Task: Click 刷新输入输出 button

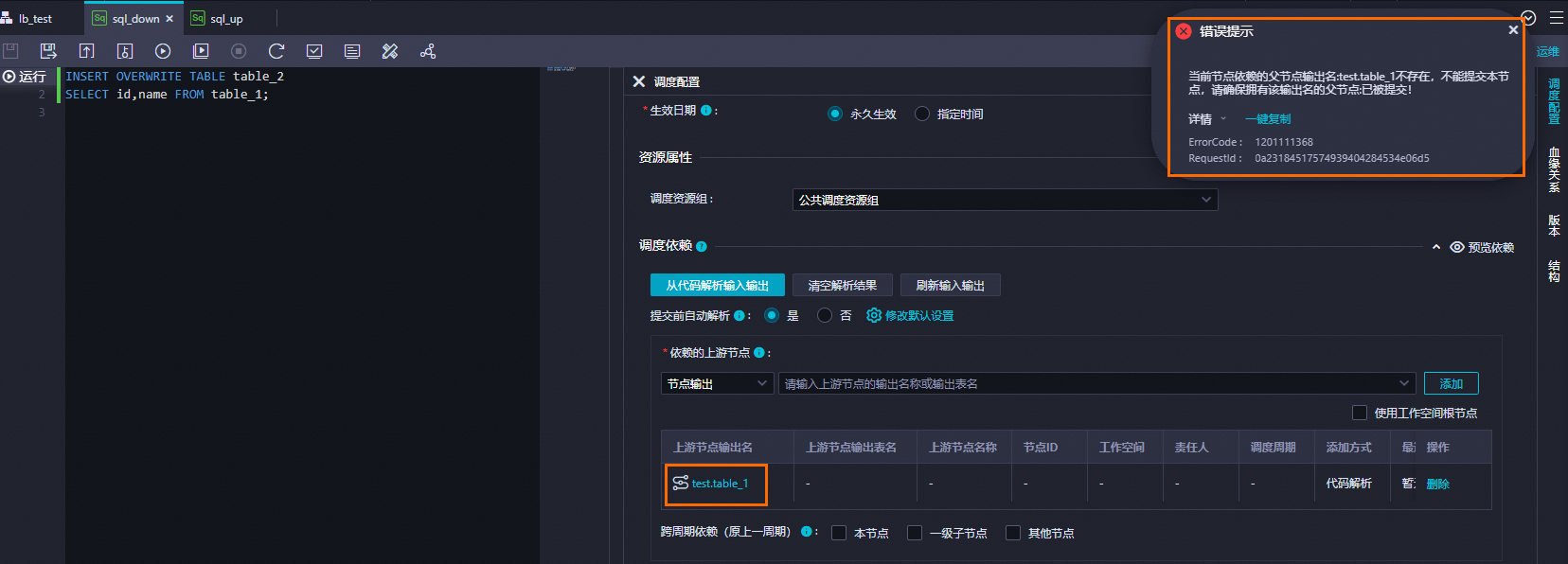Action: click(951, 285)
